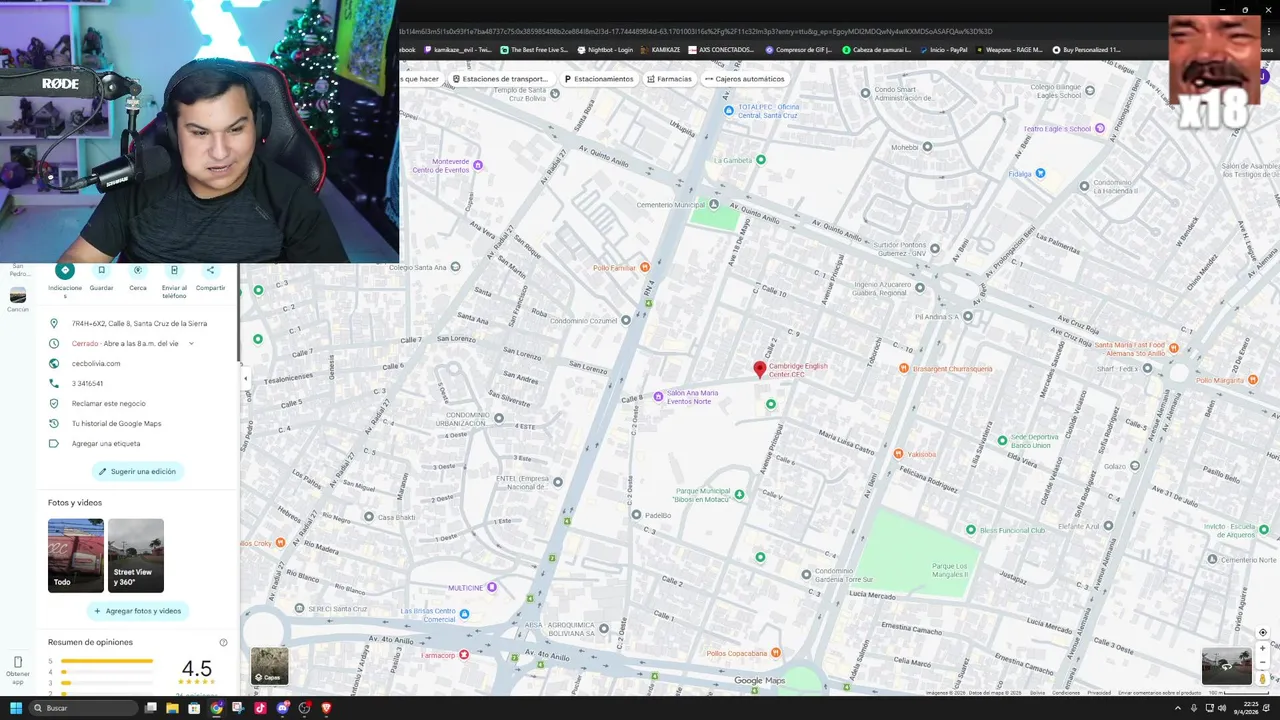This screenshot has height=720, width=1280.
Task: Click the La Gambeta marker
Action: [x=760, y=159]
